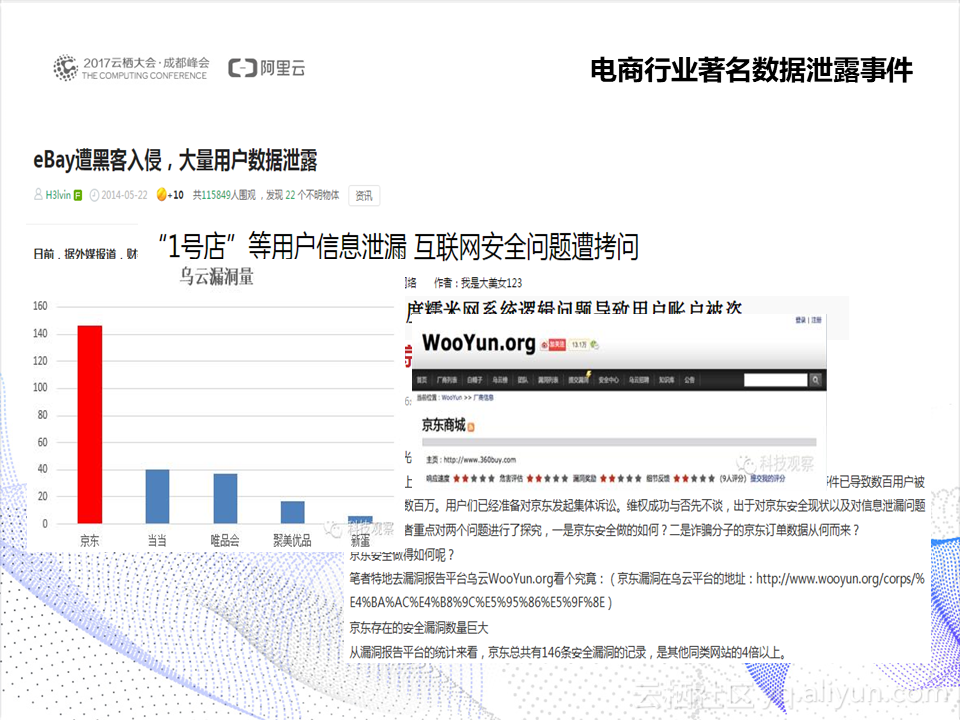Viewport: 960px width, 720px height.
Task: Click the WooYun search magnifier icon
Action: 816,380
